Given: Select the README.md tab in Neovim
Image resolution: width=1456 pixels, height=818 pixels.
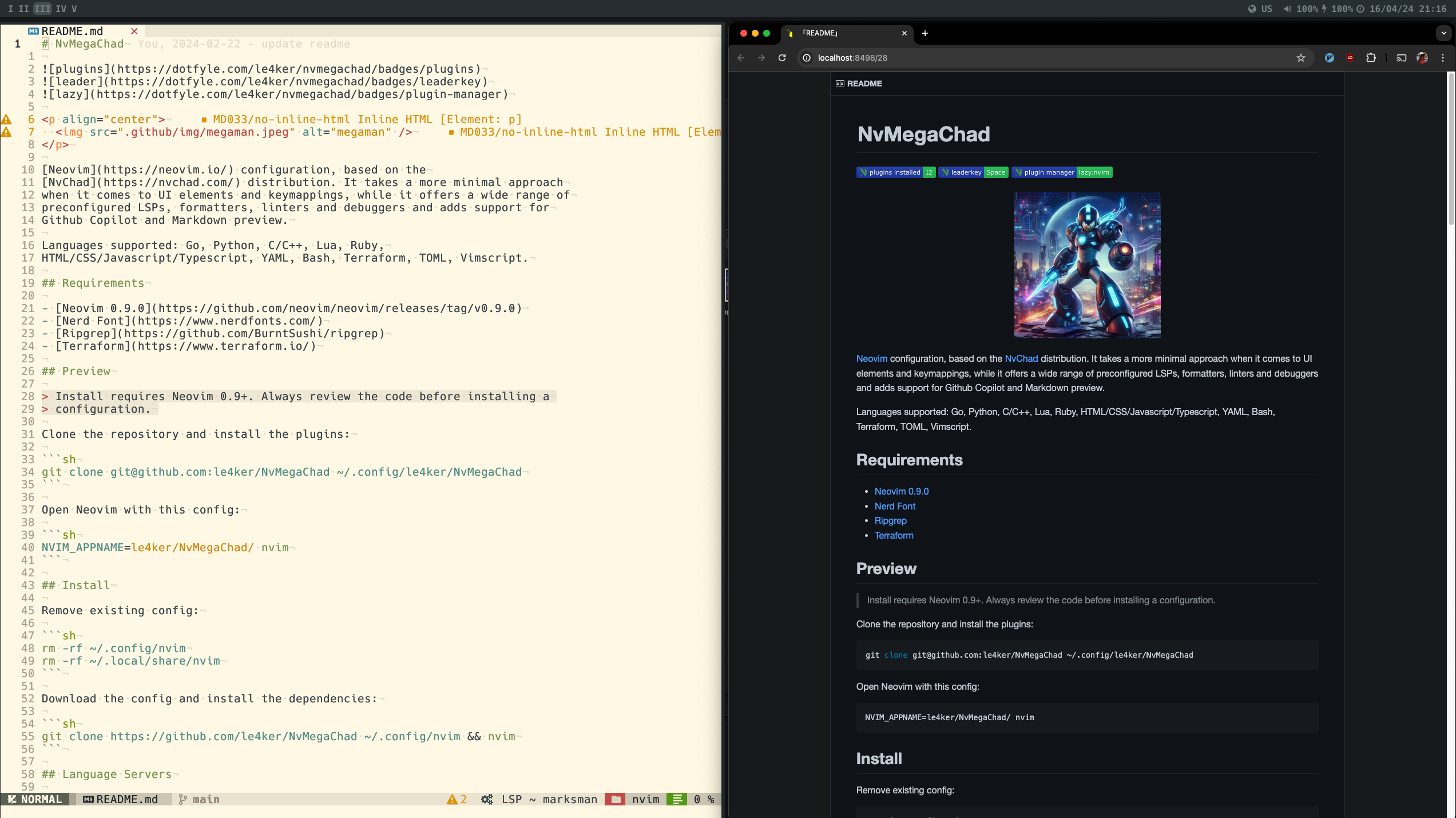Looking at the screenshot, I should 72,31.
